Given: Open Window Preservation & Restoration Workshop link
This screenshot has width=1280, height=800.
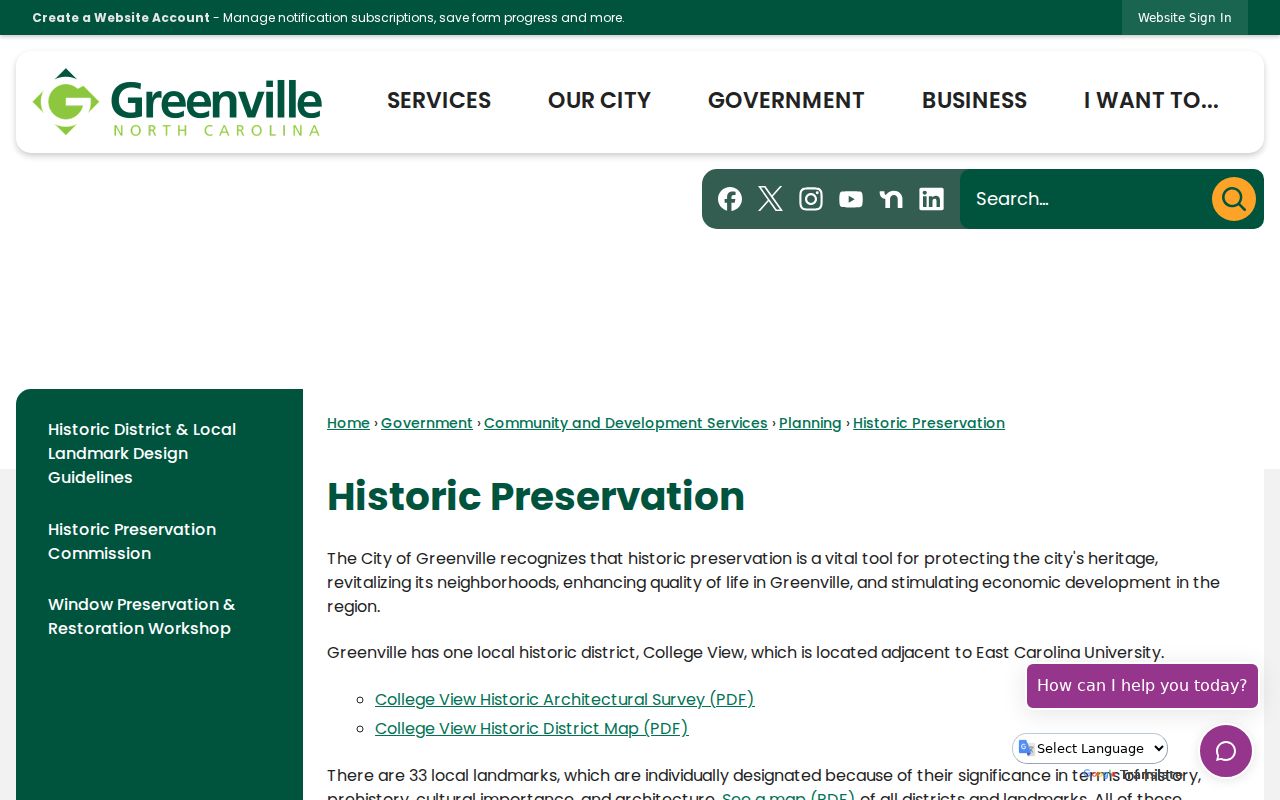Looking at the screenshot, I should [142, 616].
